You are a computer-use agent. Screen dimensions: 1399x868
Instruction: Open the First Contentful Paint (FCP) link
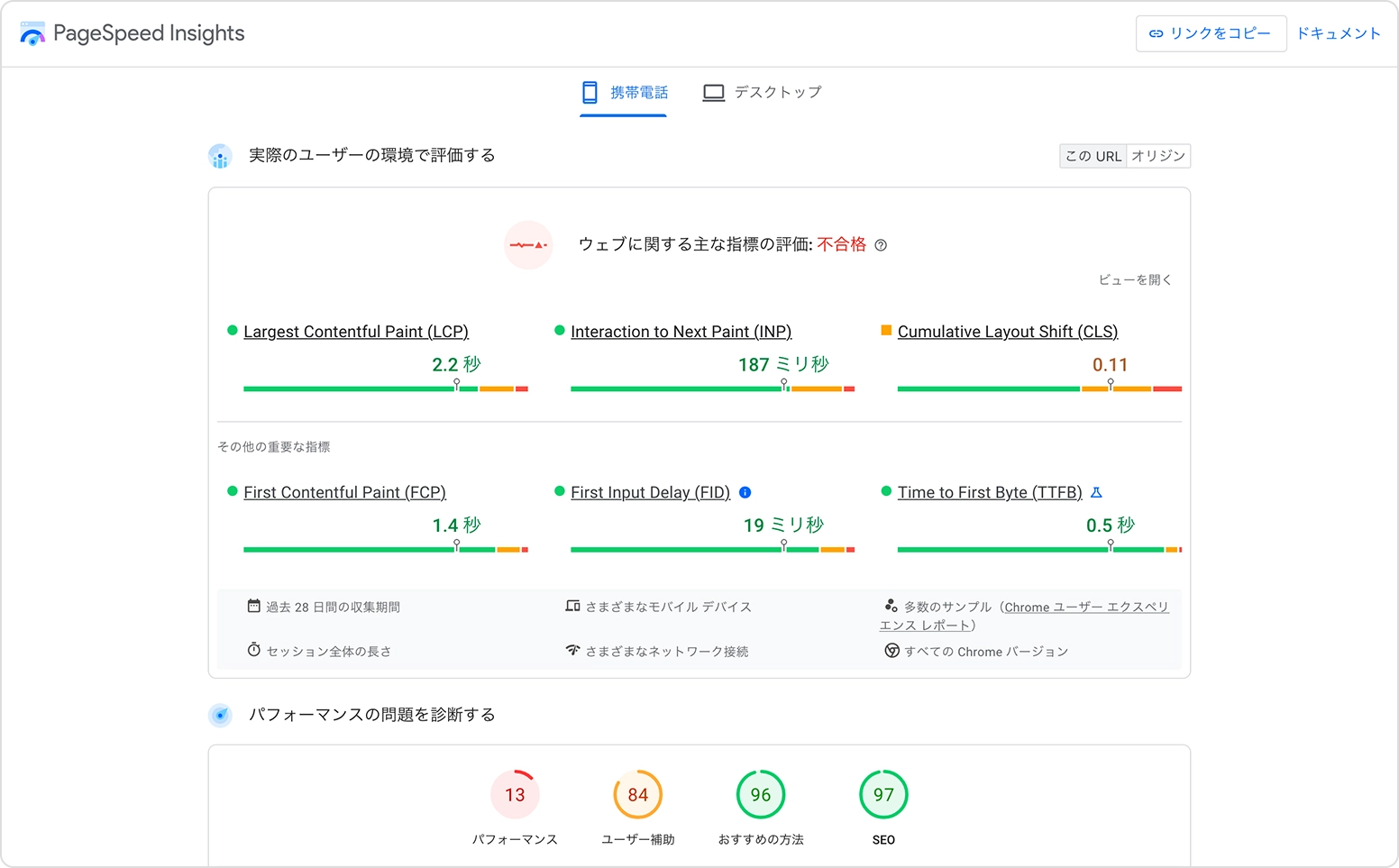[x=345, y=492]
